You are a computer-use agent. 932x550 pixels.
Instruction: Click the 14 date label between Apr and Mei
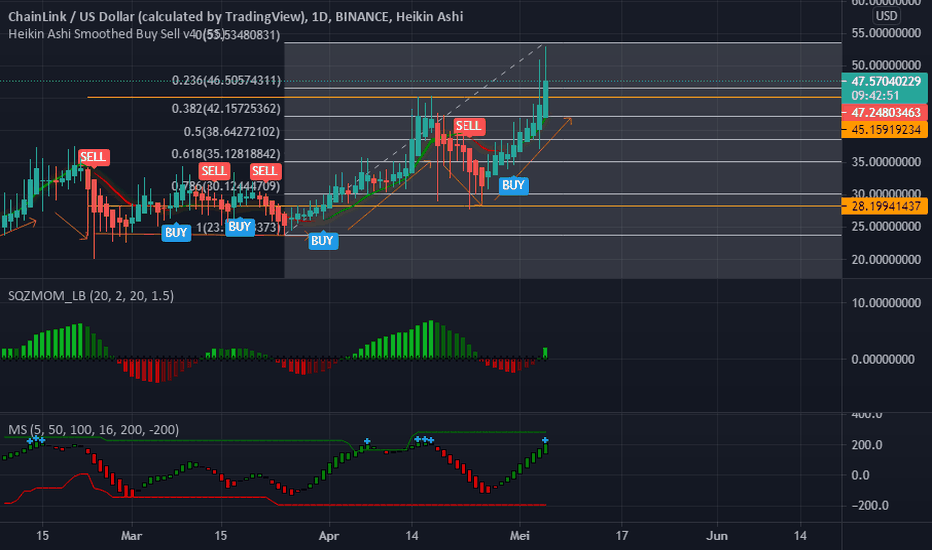click(x=412, y=536)
